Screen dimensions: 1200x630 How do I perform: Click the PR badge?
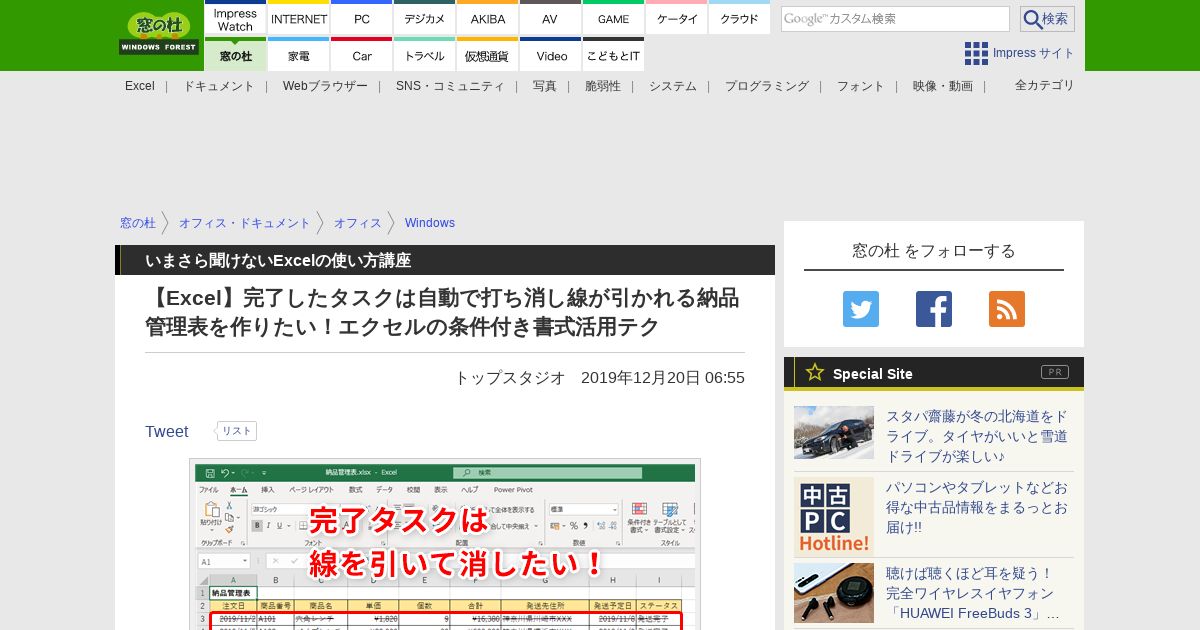[x=1055, y=372]
